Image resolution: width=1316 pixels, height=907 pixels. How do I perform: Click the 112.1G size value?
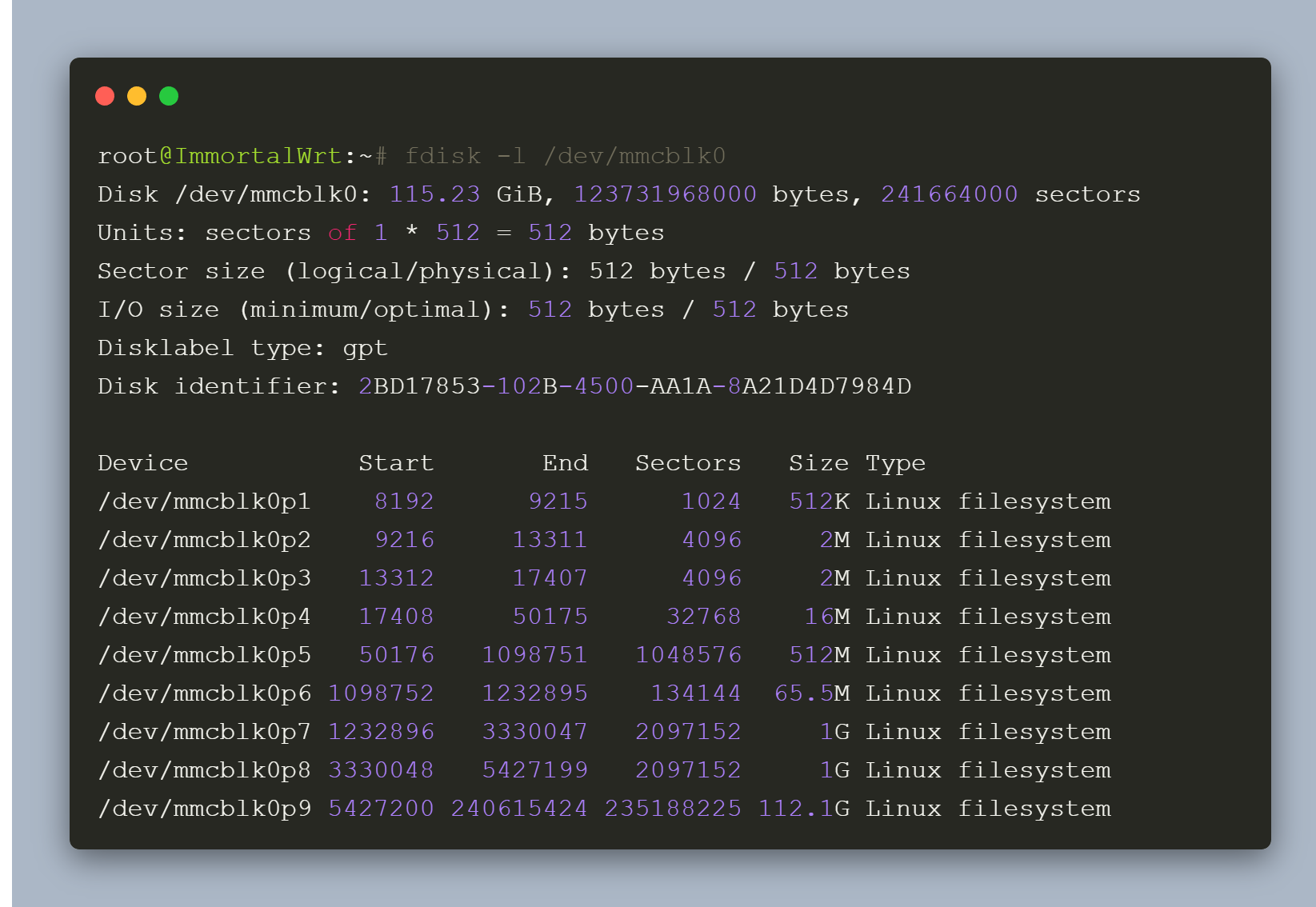tap(804, 809)
